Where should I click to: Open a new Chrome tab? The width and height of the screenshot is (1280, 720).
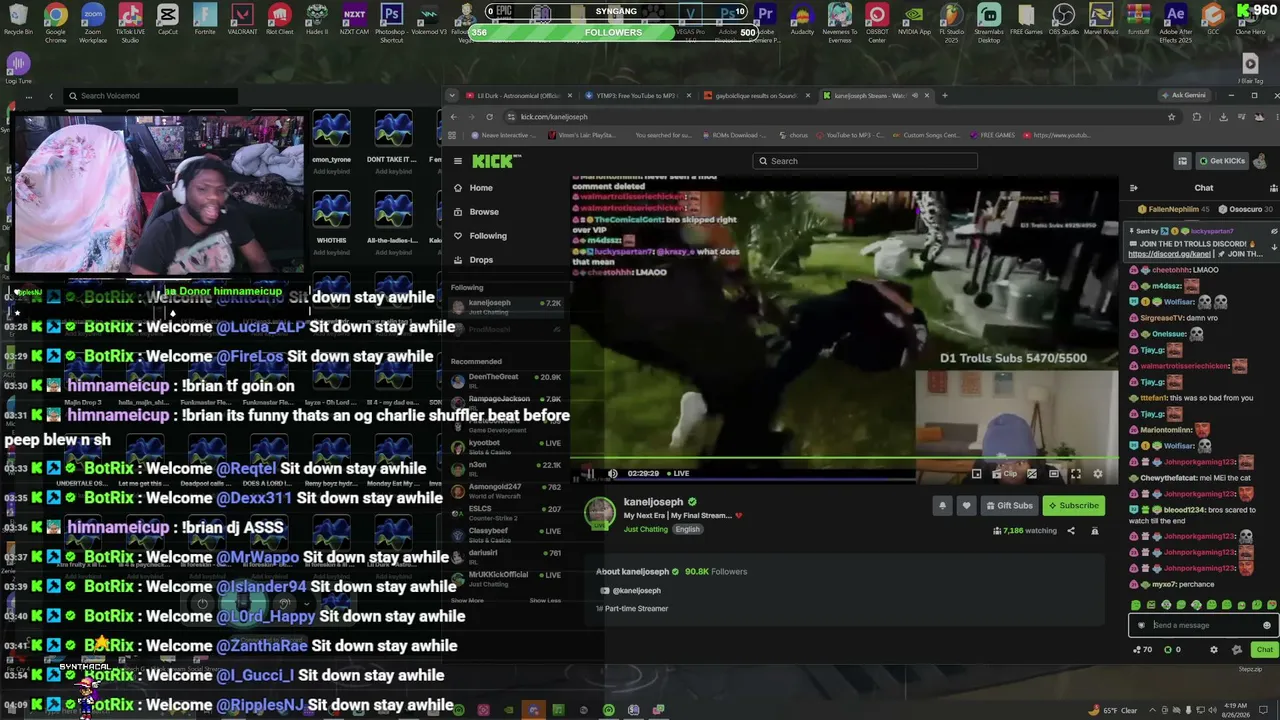coord(945,96)
